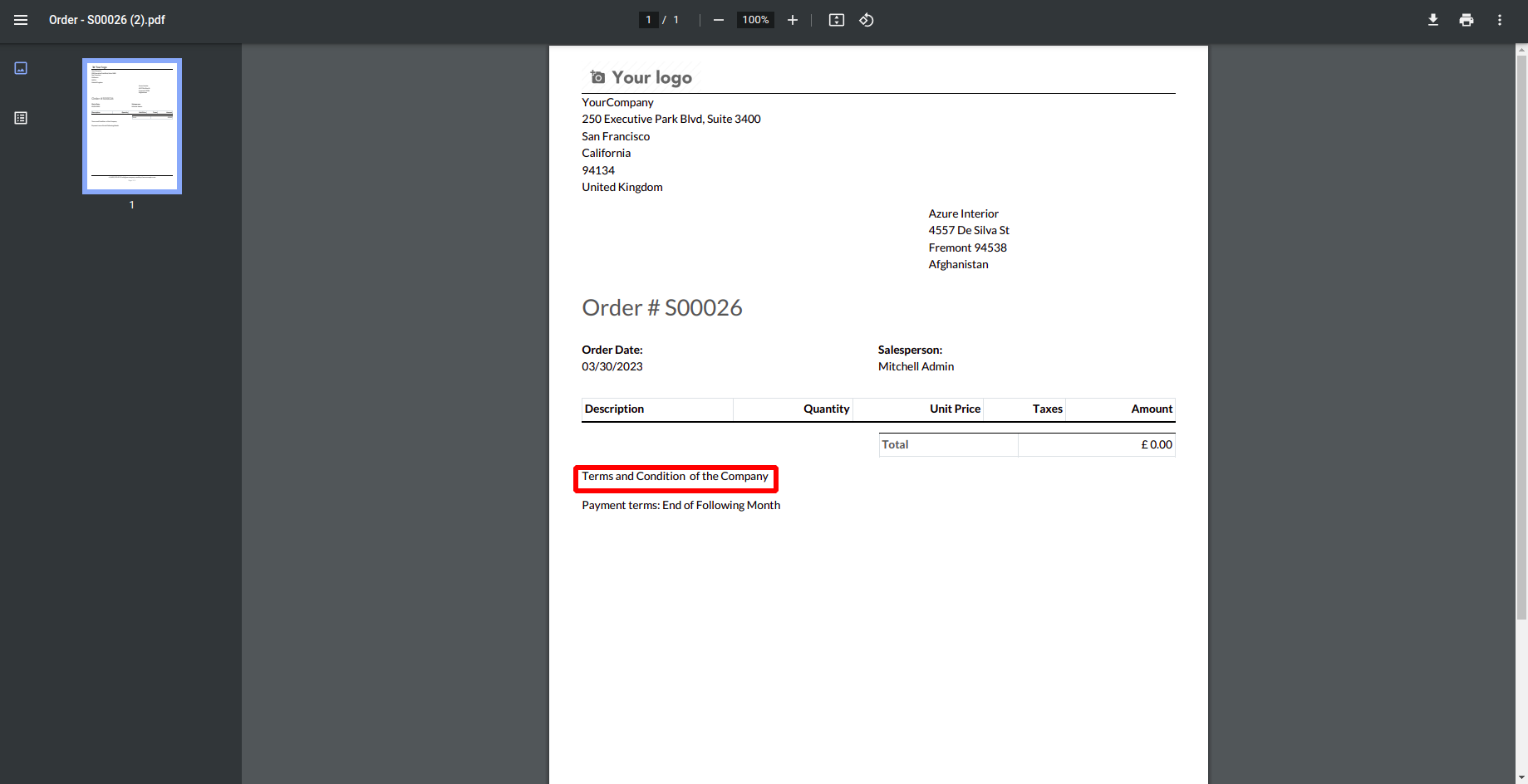The image size is (1528, 784).
Task: Click the 'Azure Interior' customer name
Action: 963,213
